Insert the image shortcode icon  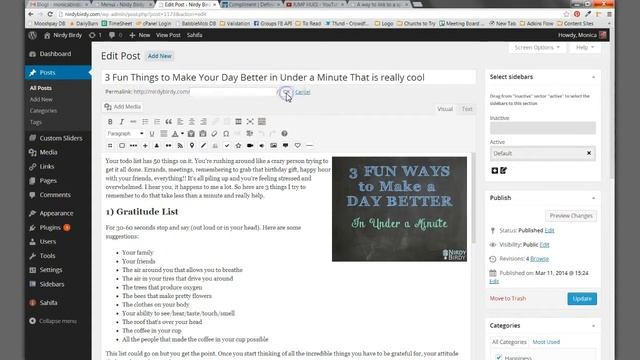tap(273, 145)
